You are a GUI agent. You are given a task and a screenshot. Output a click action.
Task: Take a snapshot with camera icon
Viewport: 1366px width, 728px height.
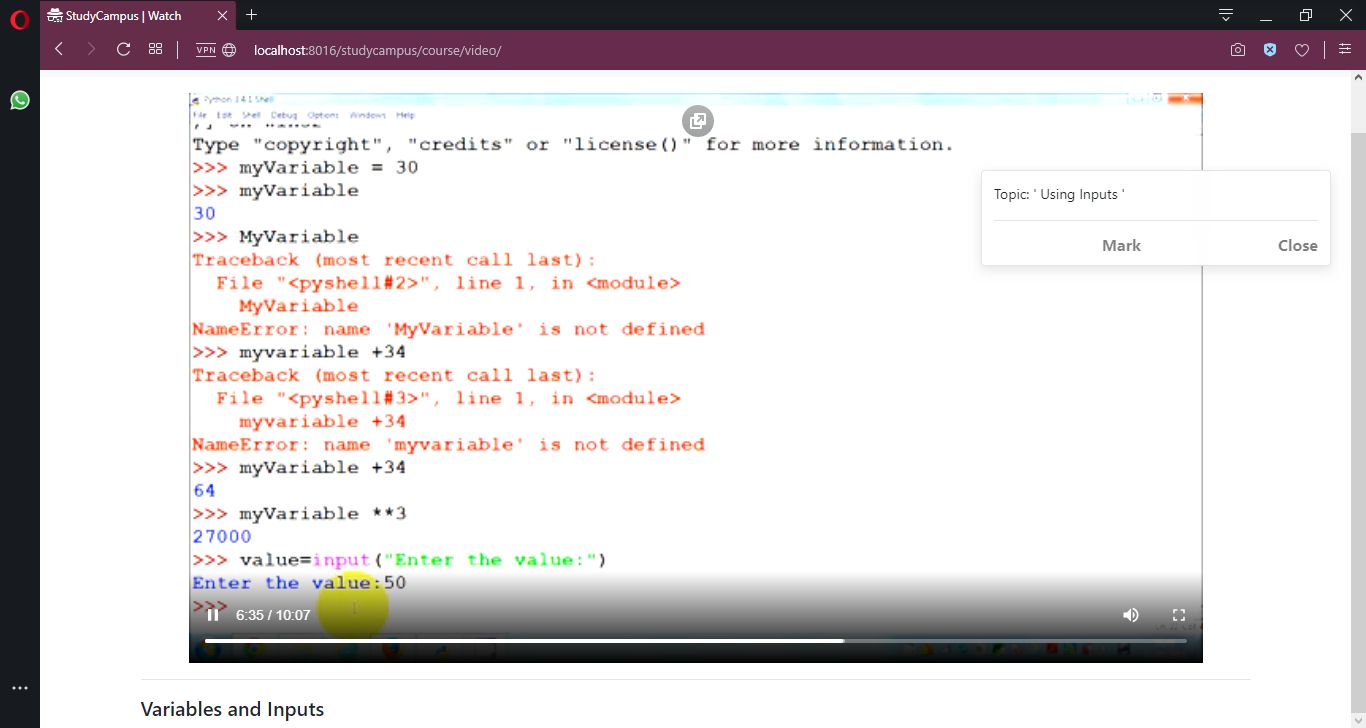(1238, 50)
